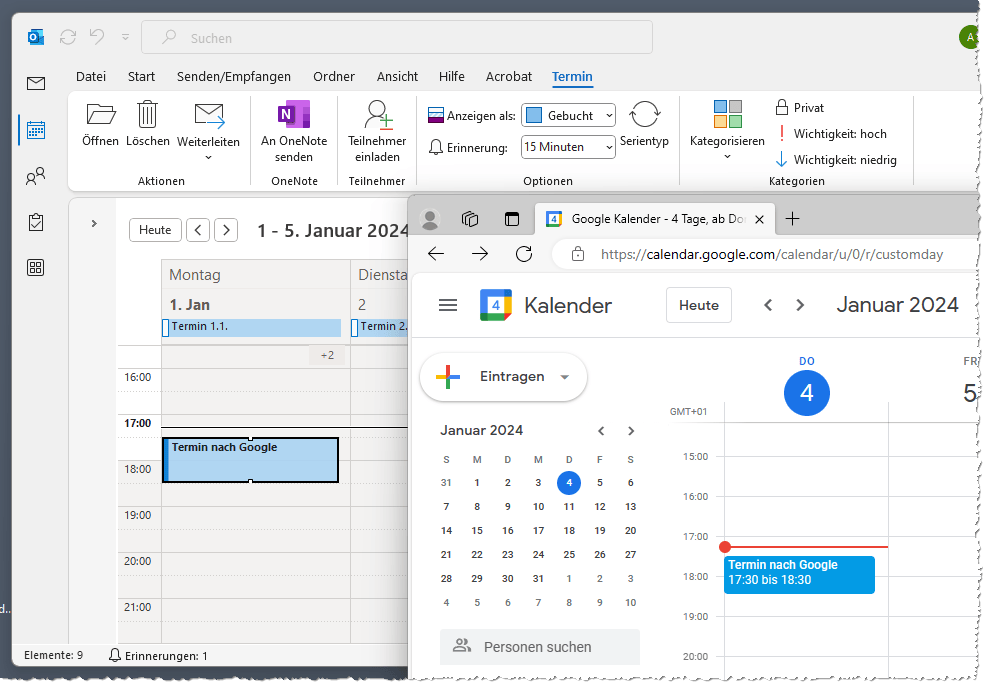Click Teilnehmer einladen
The width and height of the screenshot is (986, 687).
377,132
